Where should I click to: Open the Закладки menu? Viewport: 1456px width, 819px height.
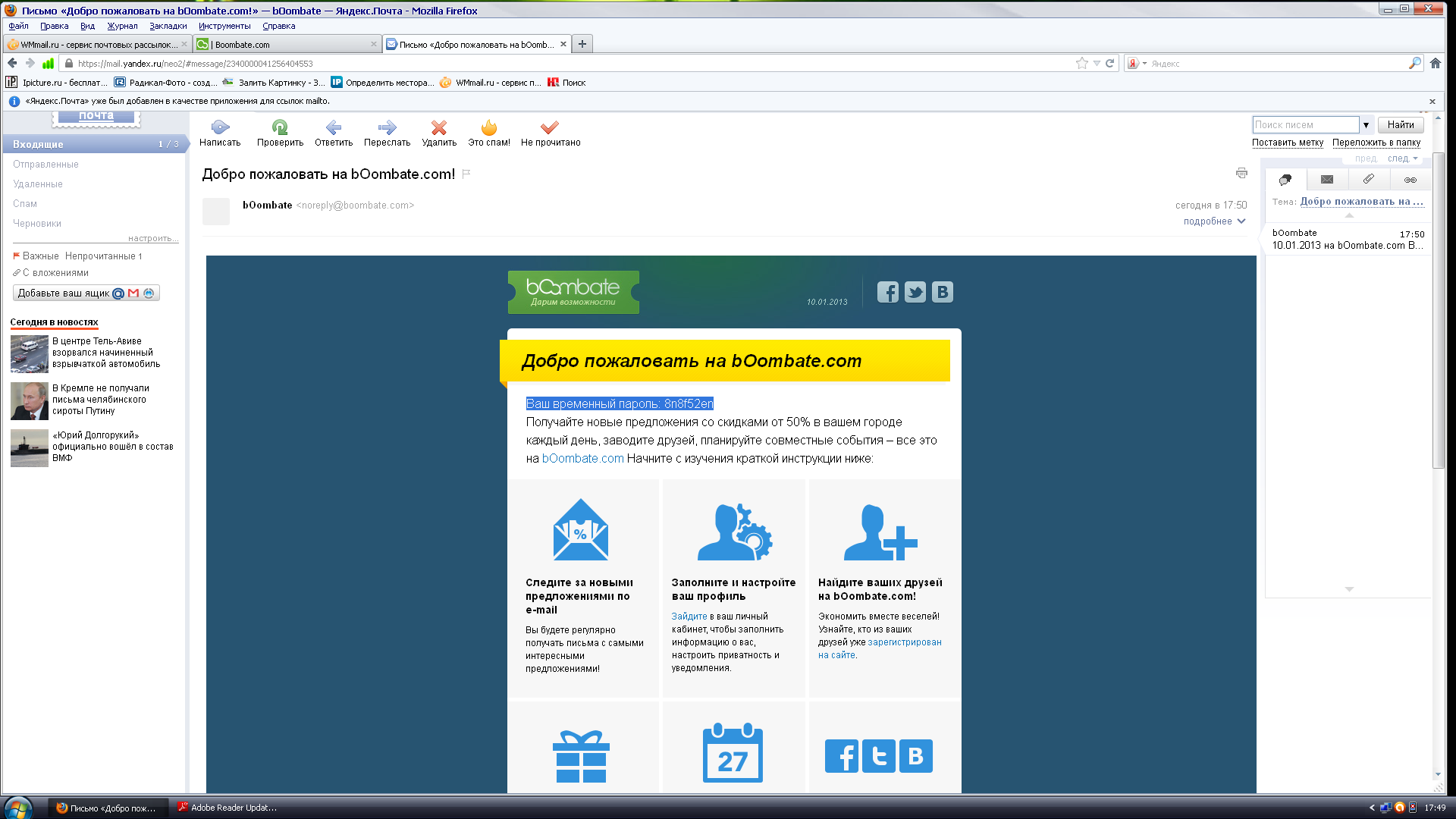(x=168, y=26)
